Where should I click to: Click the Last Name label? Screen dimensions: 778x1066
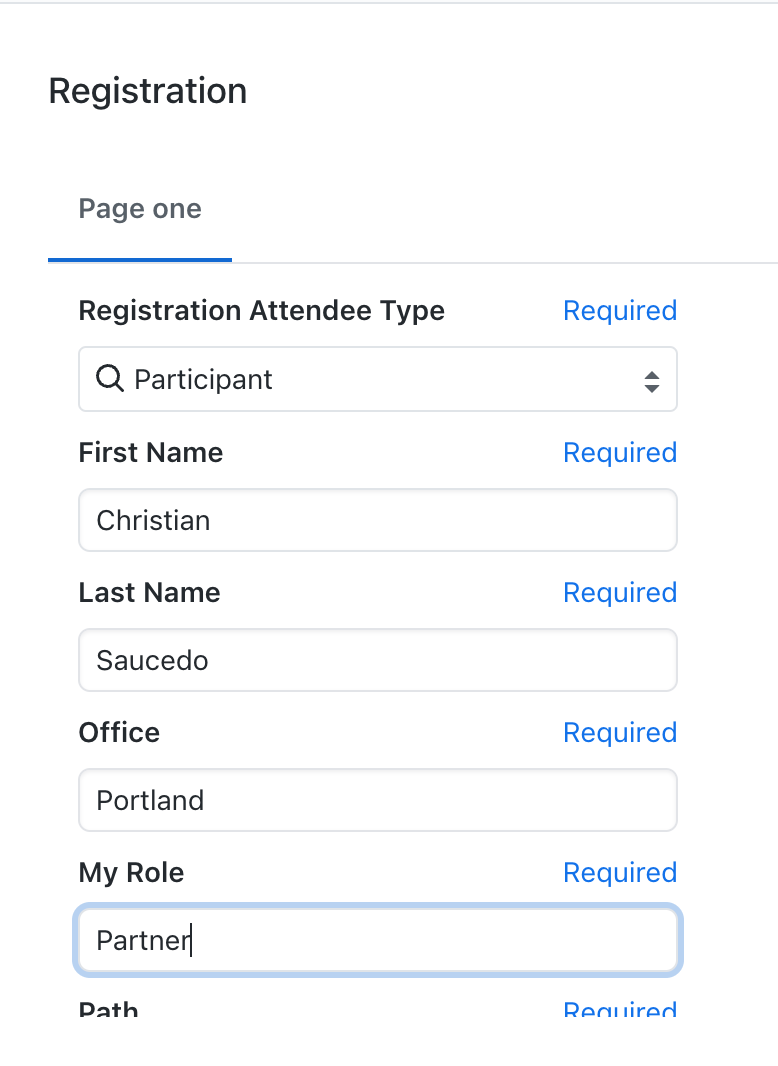click(x=149, y=593)
